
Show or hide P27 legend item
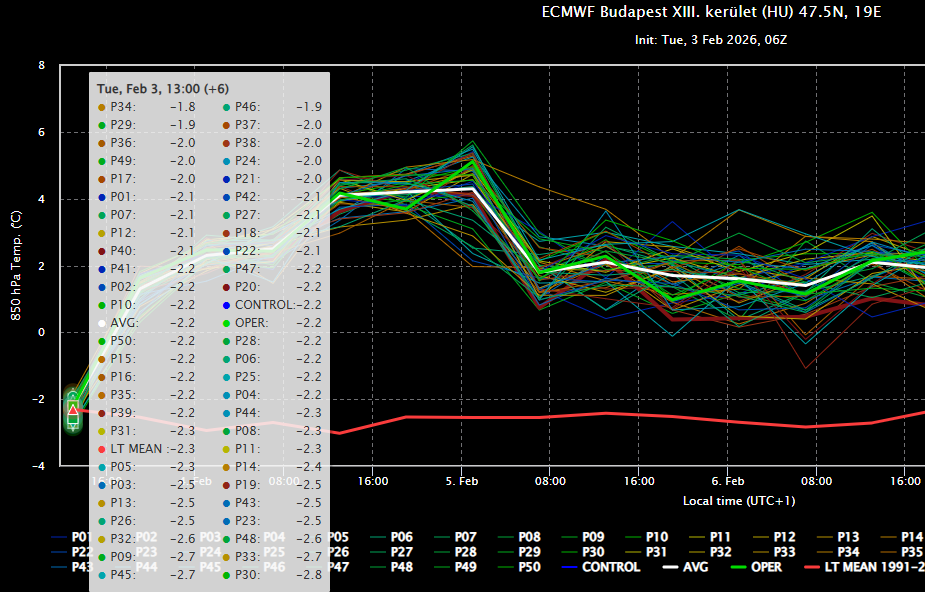pos(402,552)
